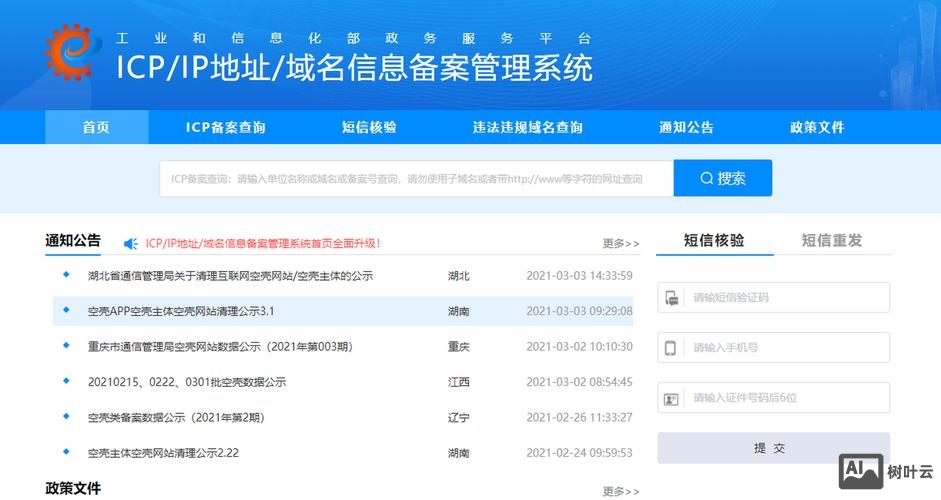Click the 辽宁 region label

(x=458, y=417)
